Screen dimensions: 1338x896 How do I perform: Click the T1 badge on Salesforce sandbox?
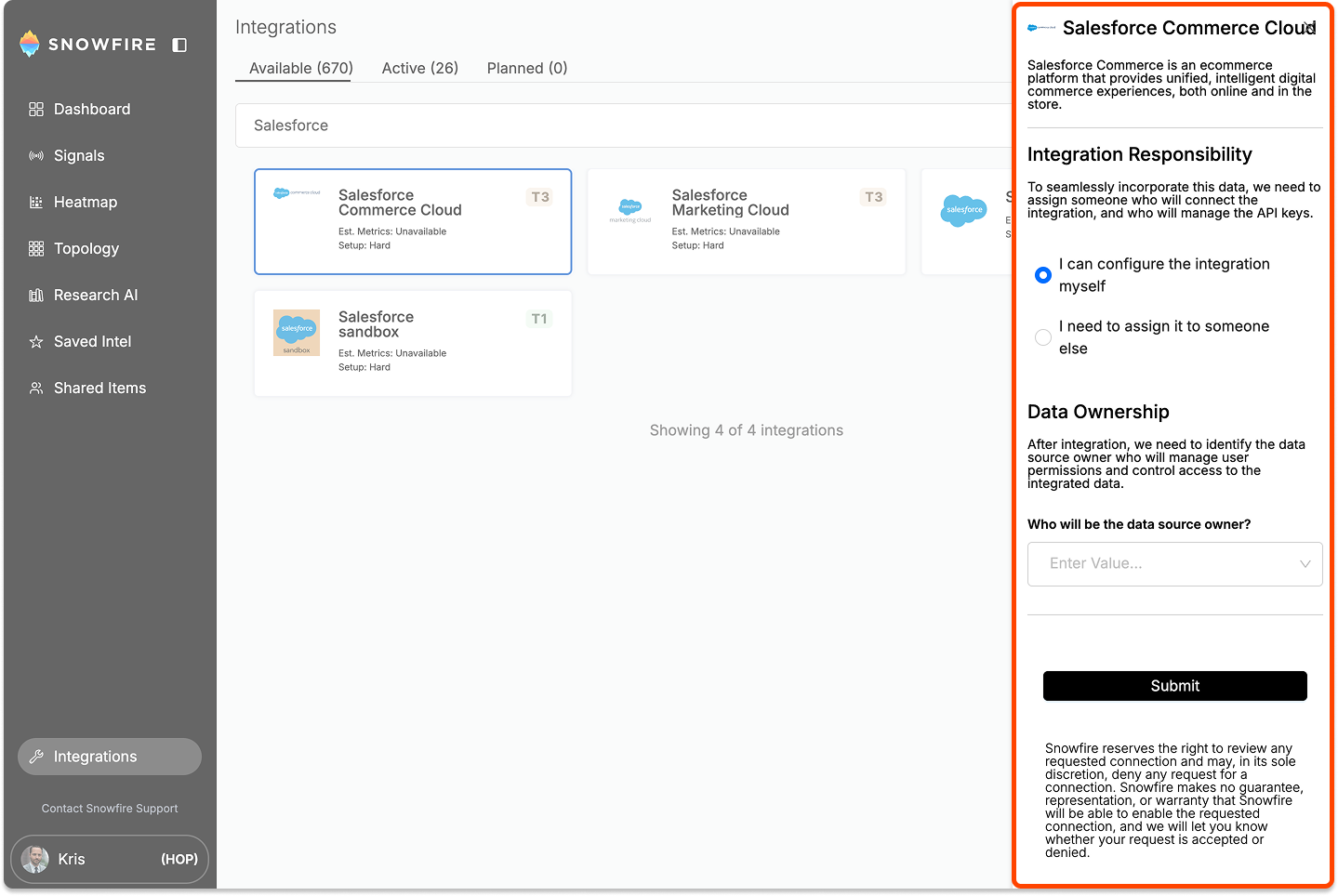point(539,319)
